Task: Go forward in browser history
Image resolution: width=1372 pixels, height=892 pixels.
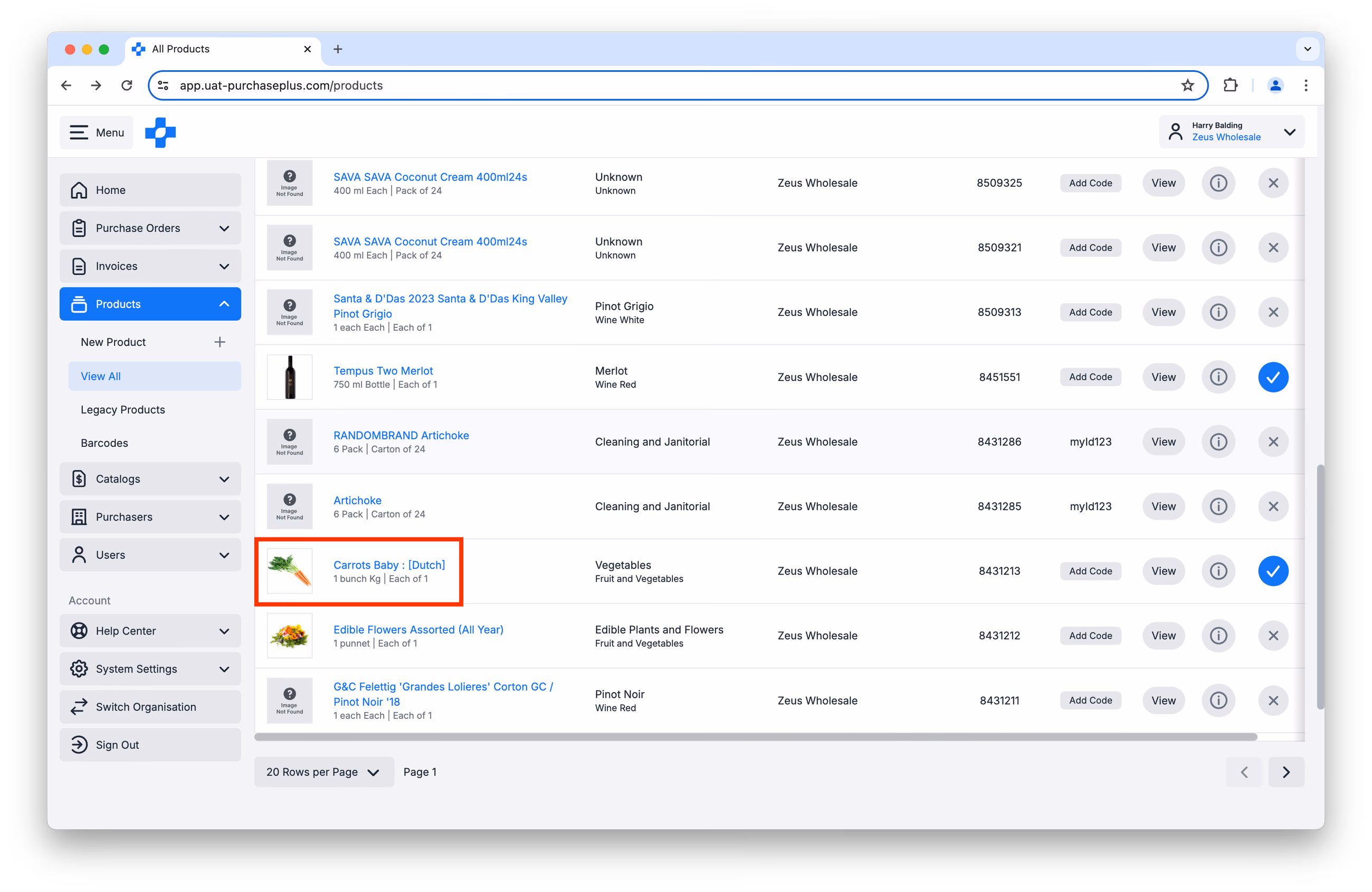Action: (x=96, y=85)
